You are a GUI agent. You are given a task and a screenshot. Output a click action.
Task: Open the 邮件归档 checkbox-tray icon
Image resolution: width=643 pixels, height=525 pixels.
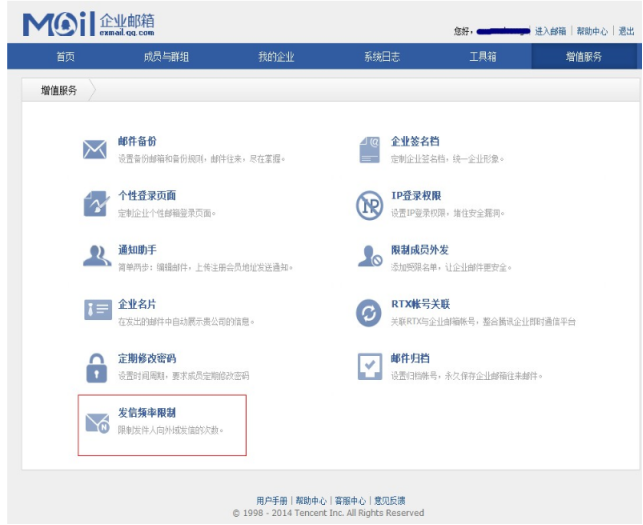tap(370, 366)
